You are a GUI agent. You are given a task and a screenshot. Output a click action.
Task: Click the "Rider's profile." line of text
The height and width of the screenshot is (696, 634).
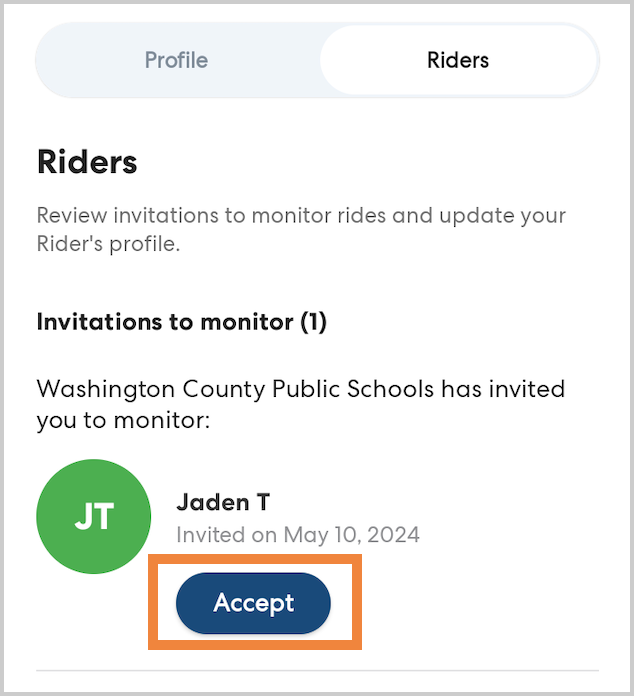(x=108, y=244)
